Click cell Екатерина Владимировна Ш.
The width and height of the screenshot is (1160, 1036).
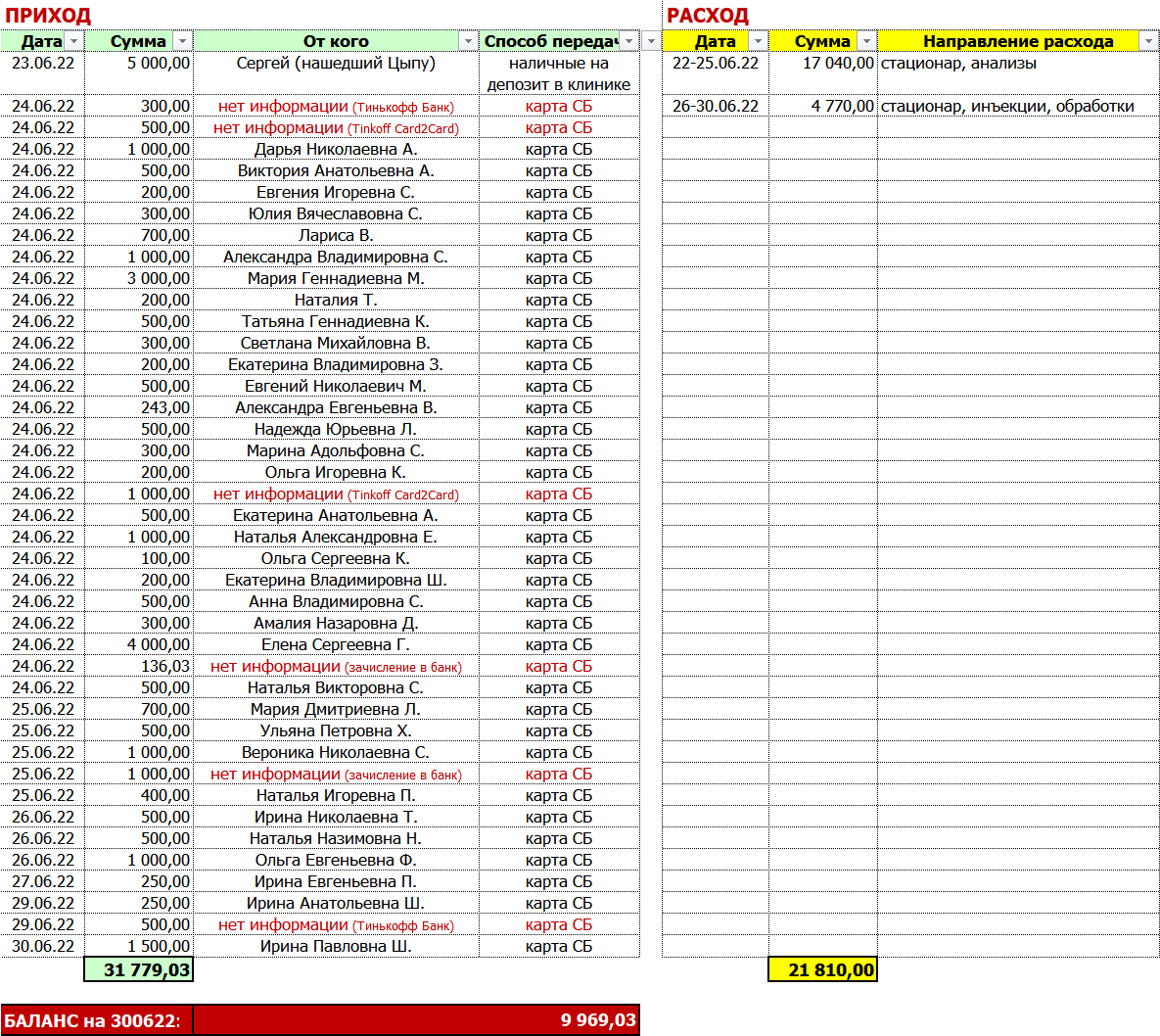tap(336, 580)
